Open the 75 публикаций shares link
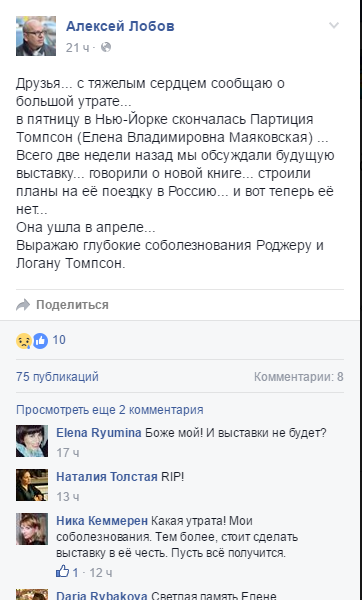 (x=57, y=377)
